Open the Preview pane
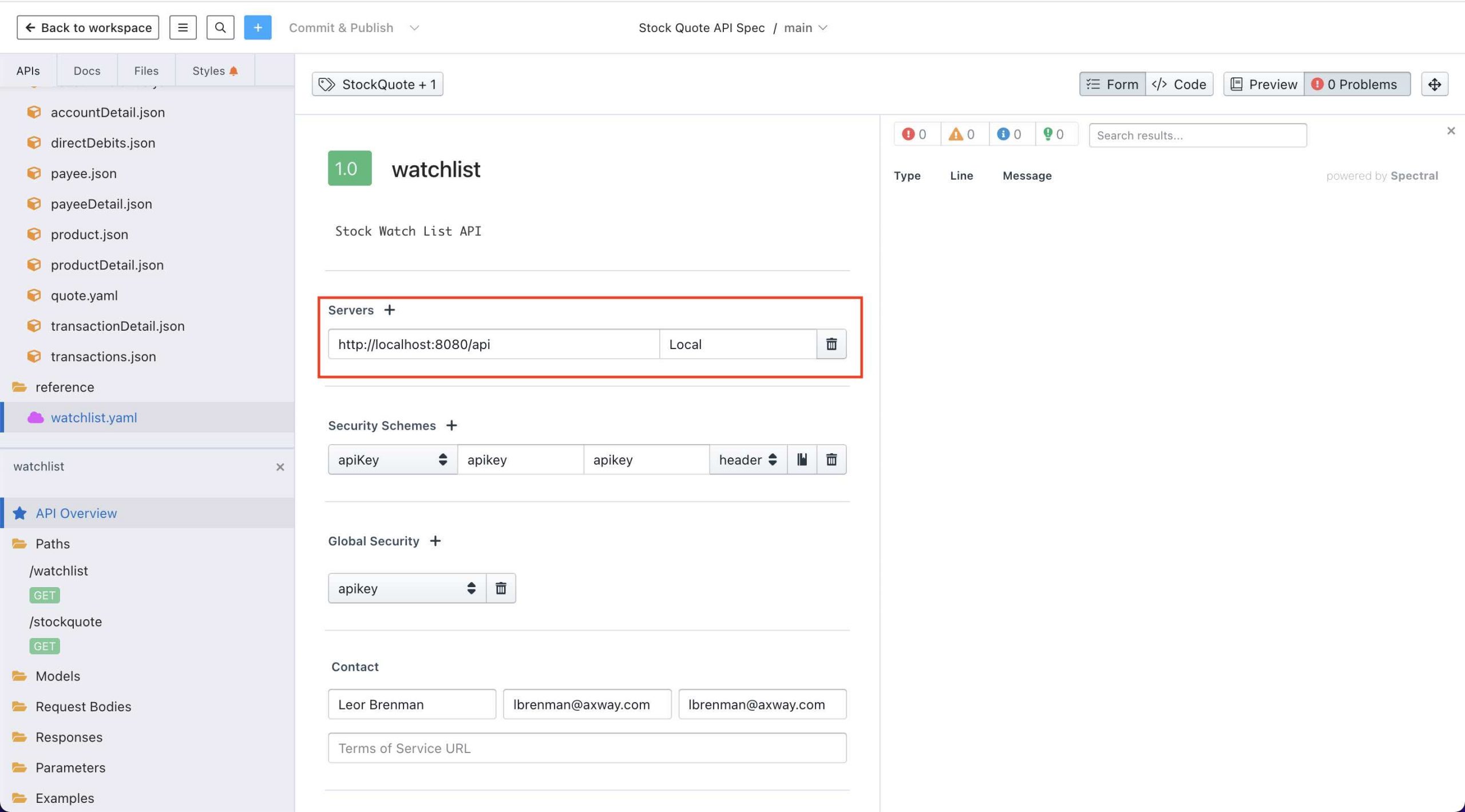 pyautogui.click(x=1264, y=84)
